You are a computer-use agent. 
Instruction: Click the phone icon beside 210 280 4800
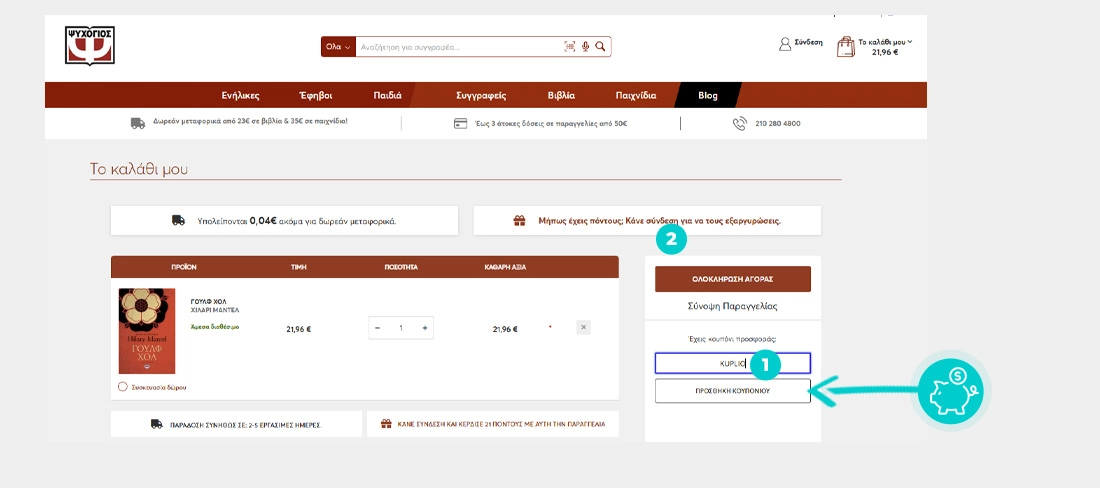(x=739, y=124)
